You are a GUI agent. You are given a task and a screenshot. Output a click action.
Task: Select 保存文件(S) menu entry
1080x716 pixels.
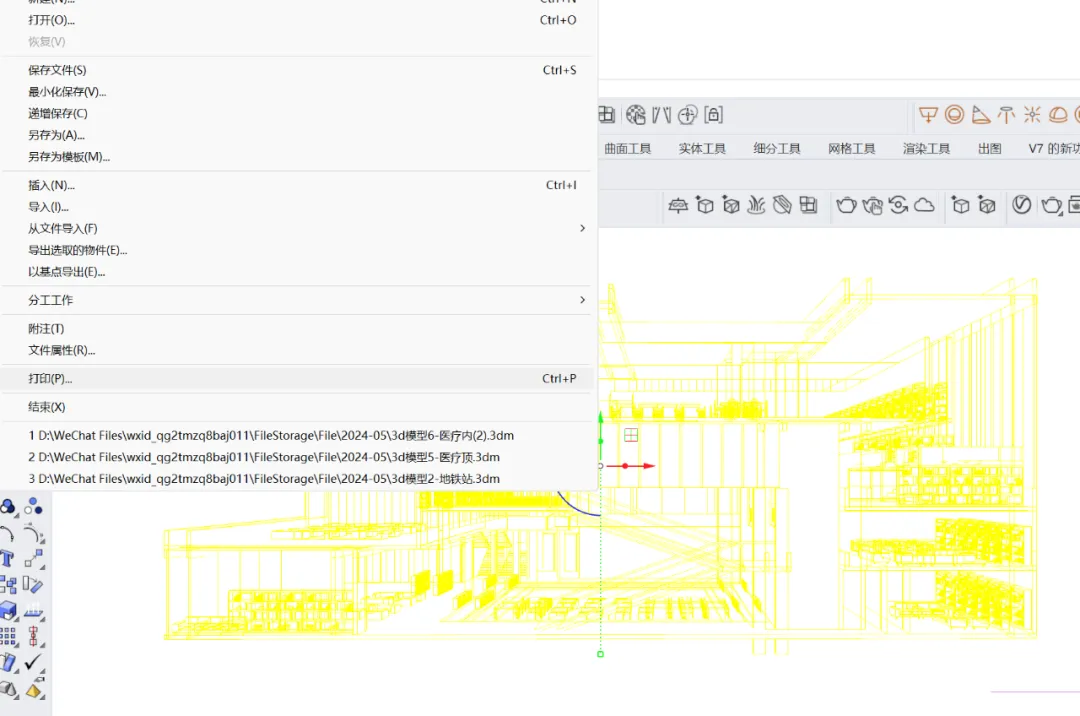click(x=296, y=70)
